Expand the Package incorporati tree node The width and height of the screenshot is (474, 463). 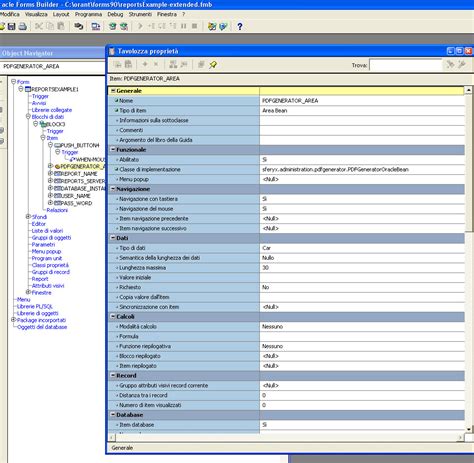[x=14, y=320]
